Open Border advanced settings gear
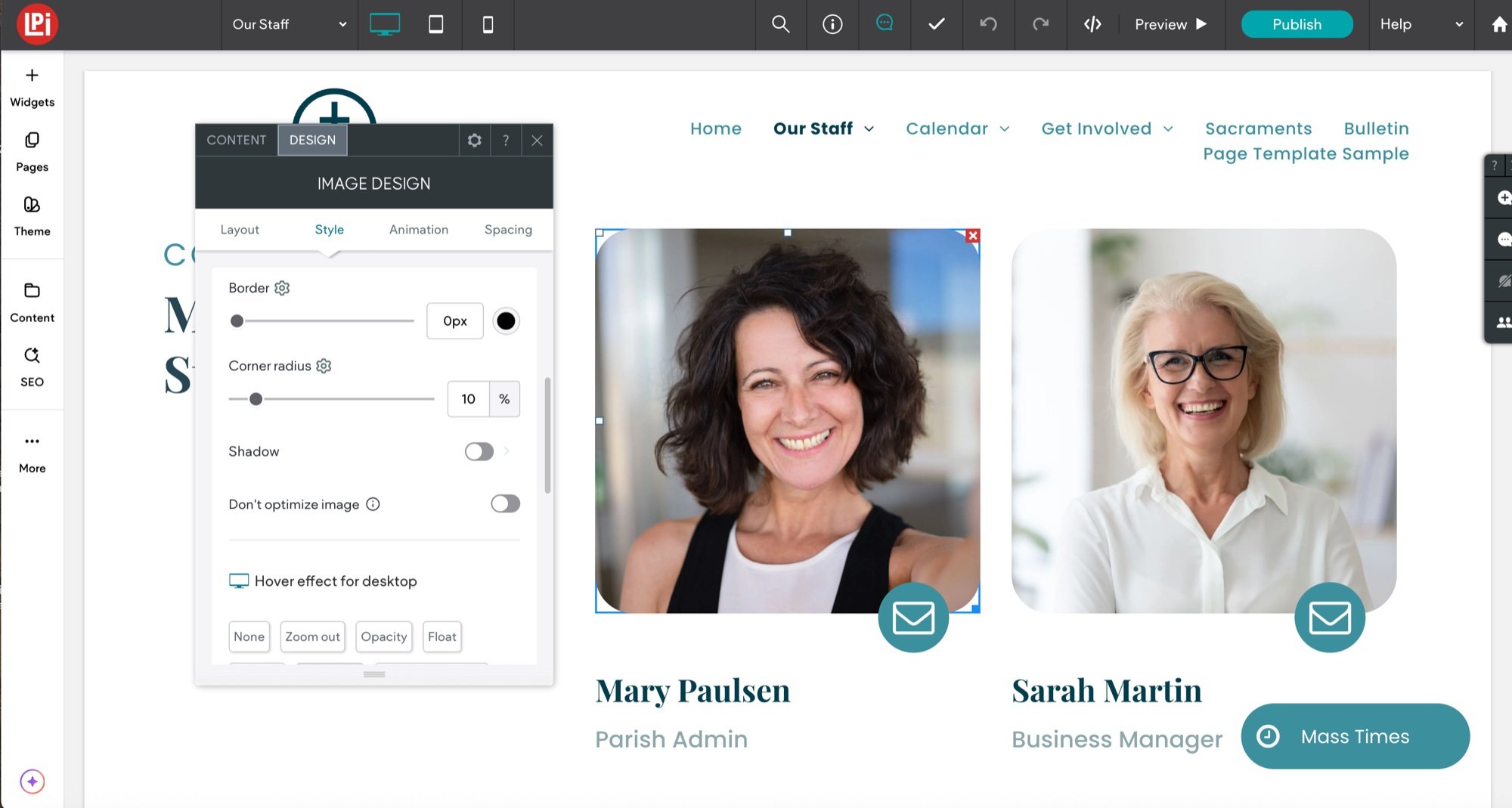This screenshot has height=808, width=1512. pyautogui.click(x=282, y=288)
